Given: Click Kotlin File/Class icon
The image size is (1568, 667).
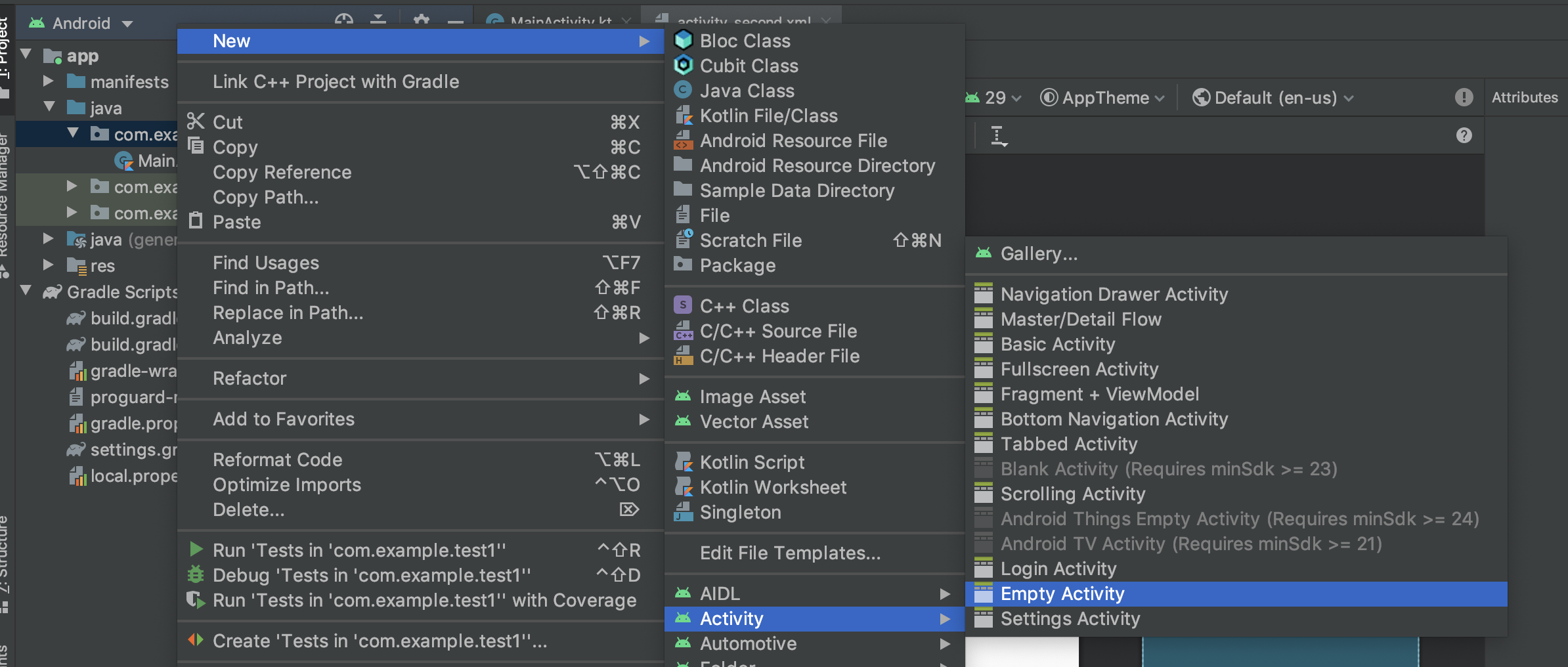Looking at the screenshot, I should point(684,116).
